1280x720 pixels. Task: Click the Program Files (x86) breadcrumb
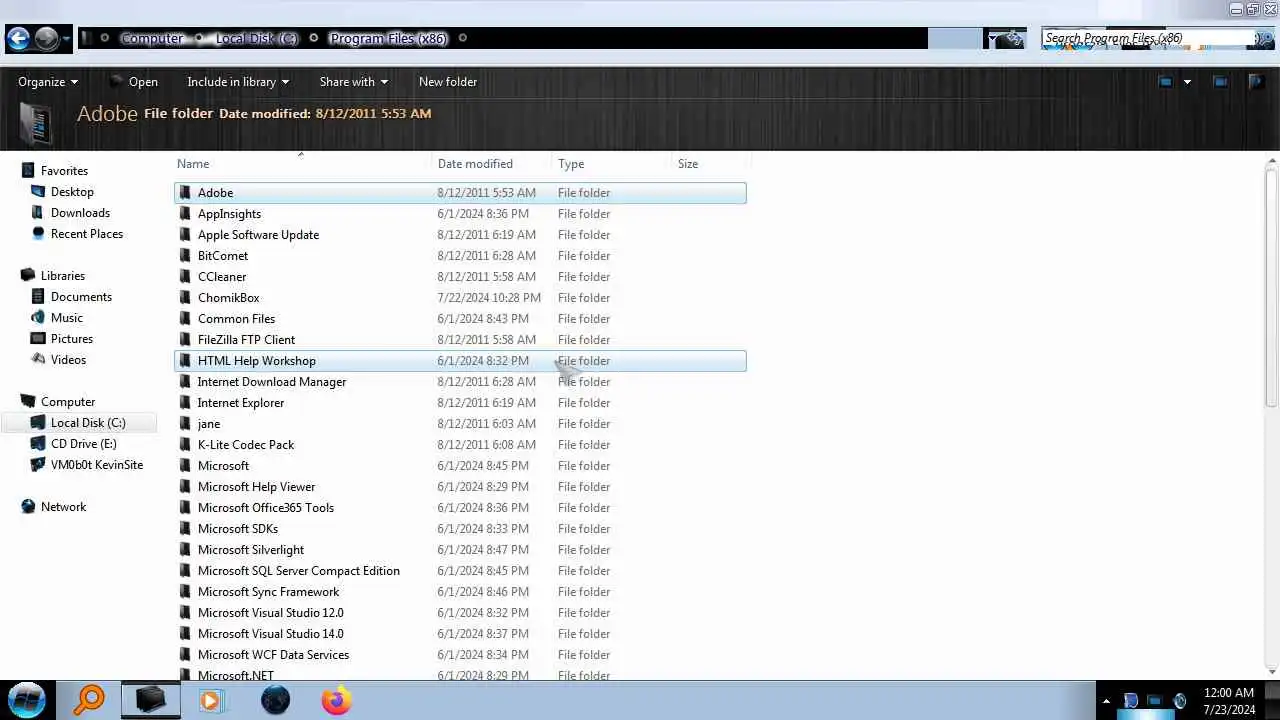[388, 38]
